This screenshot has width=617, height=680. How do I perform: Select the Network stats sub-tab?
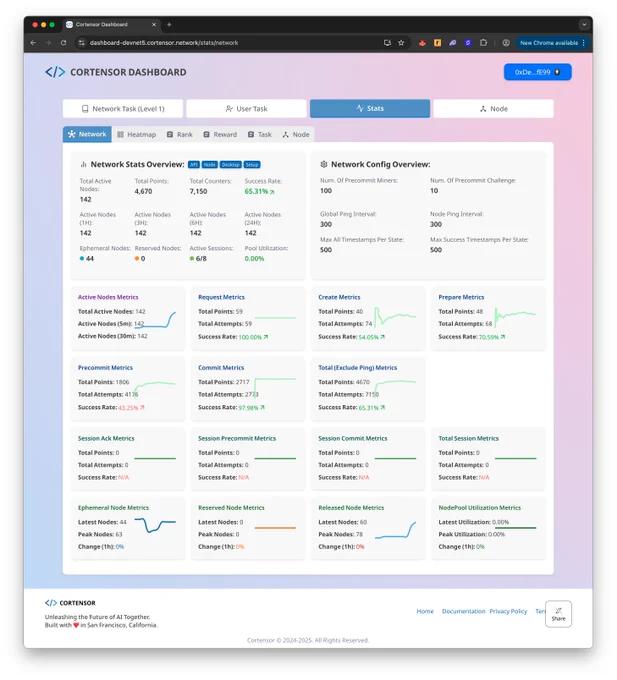[87, 134]
